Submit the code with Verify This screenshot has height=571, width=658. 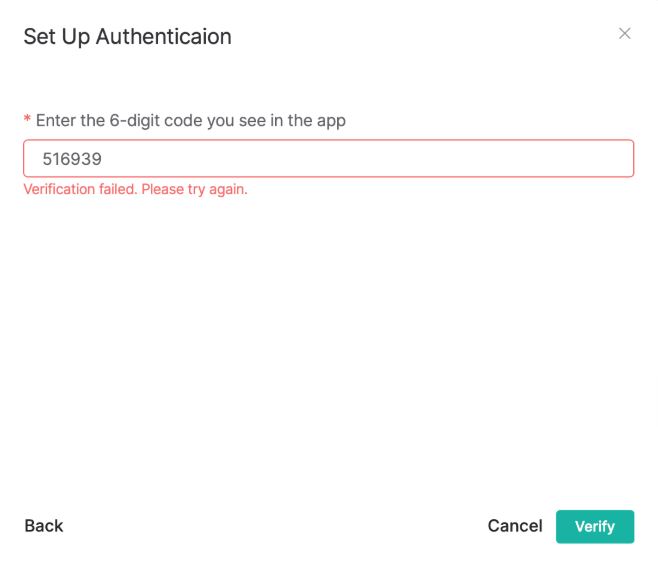pos(595,526)
